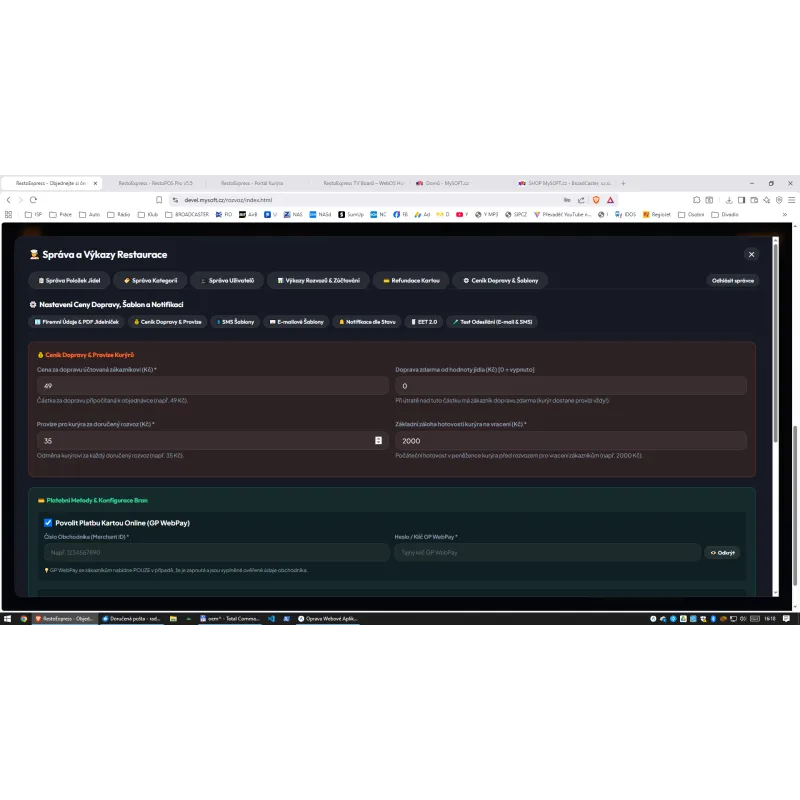Click share icon in address bar
The width and height of the screenshot is (800, 800).
[581, 200]
